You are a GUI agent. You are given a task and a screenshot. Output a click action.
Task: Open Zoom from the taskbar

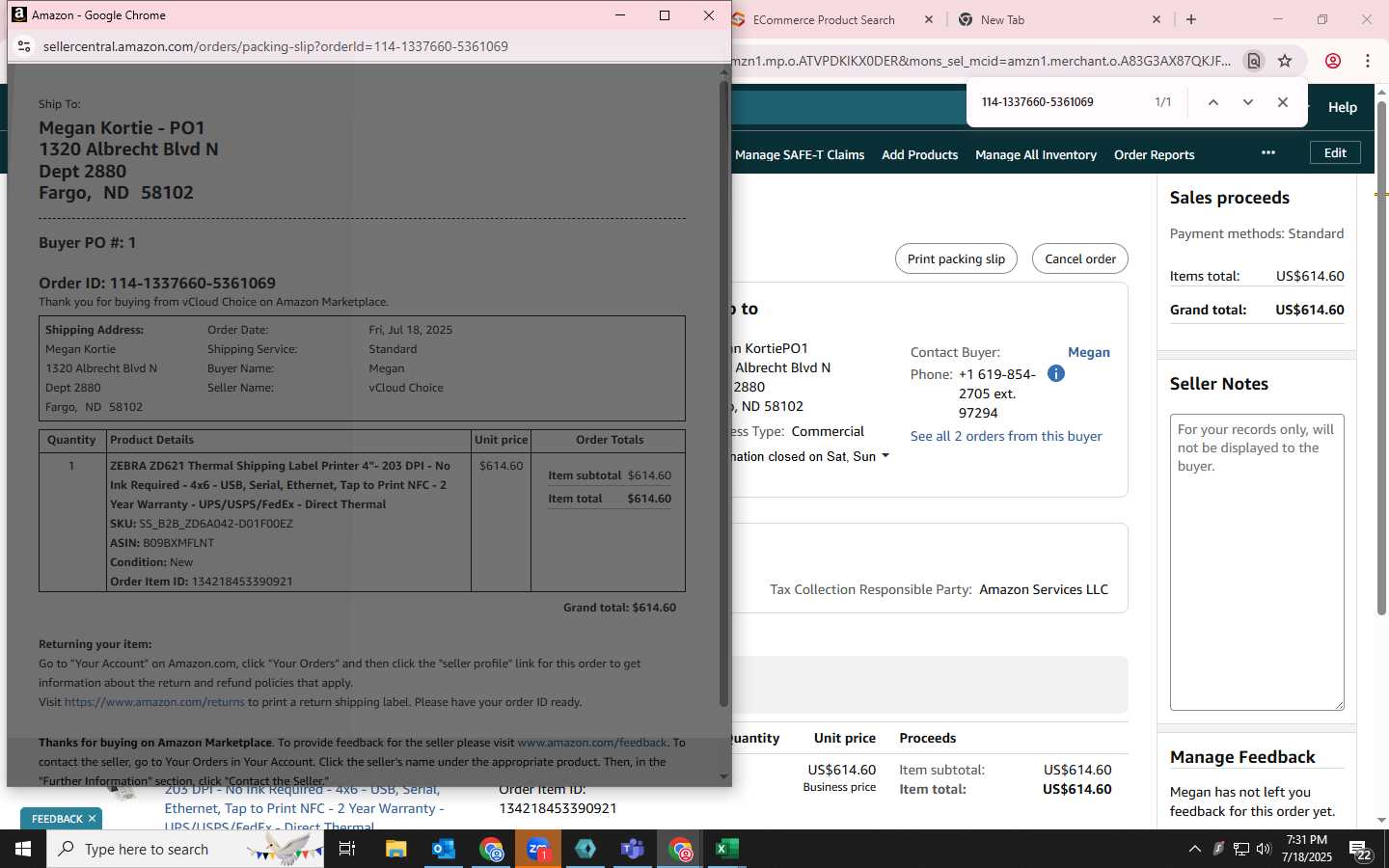538,849
